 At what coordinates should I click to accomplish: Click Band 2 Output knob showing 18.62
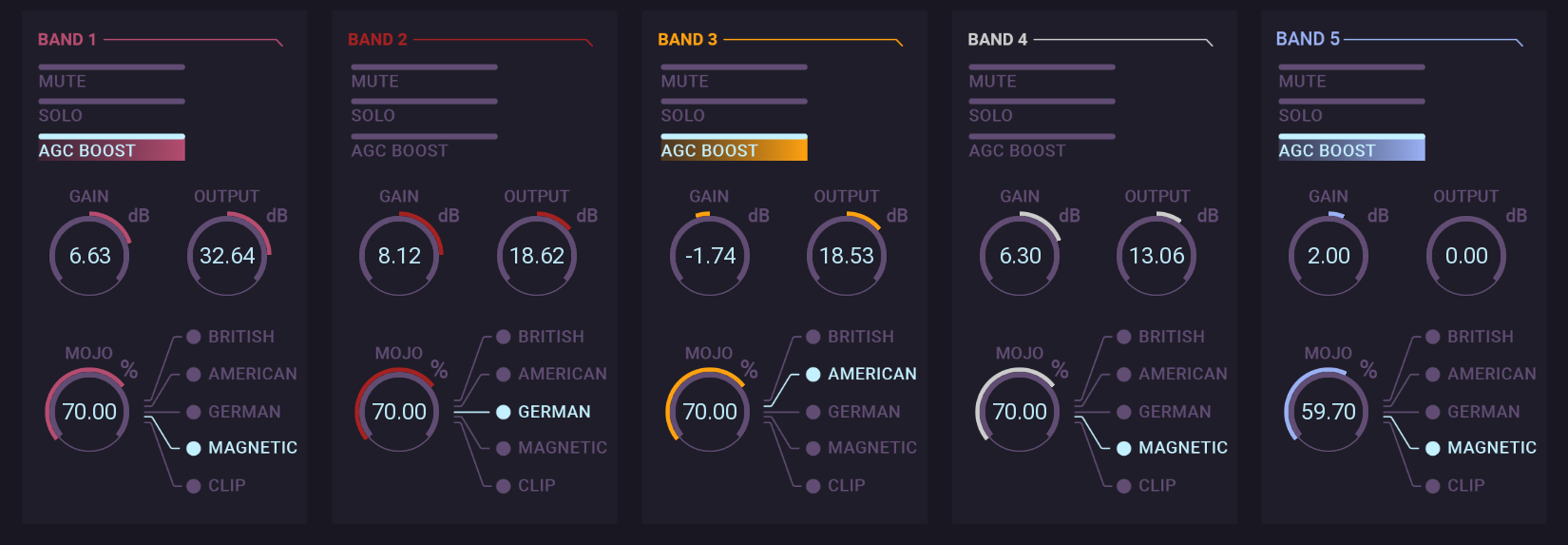[x=537, y=256]
